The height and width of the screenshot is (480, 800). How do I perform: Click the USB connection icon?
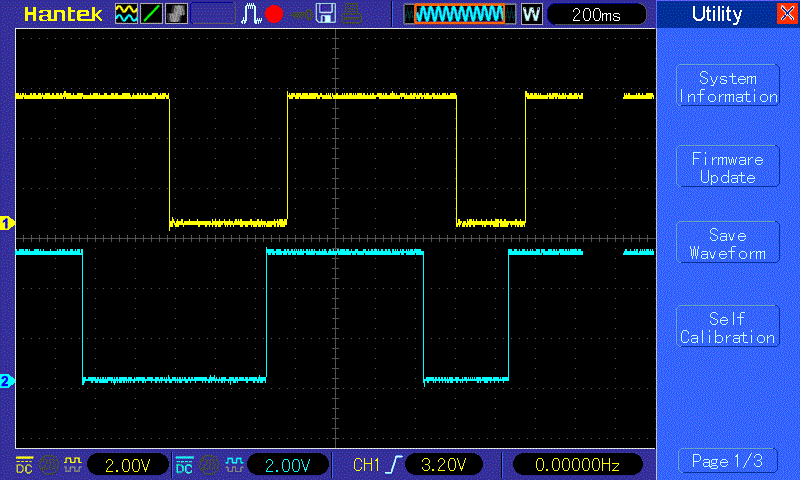tap(299, 14)
